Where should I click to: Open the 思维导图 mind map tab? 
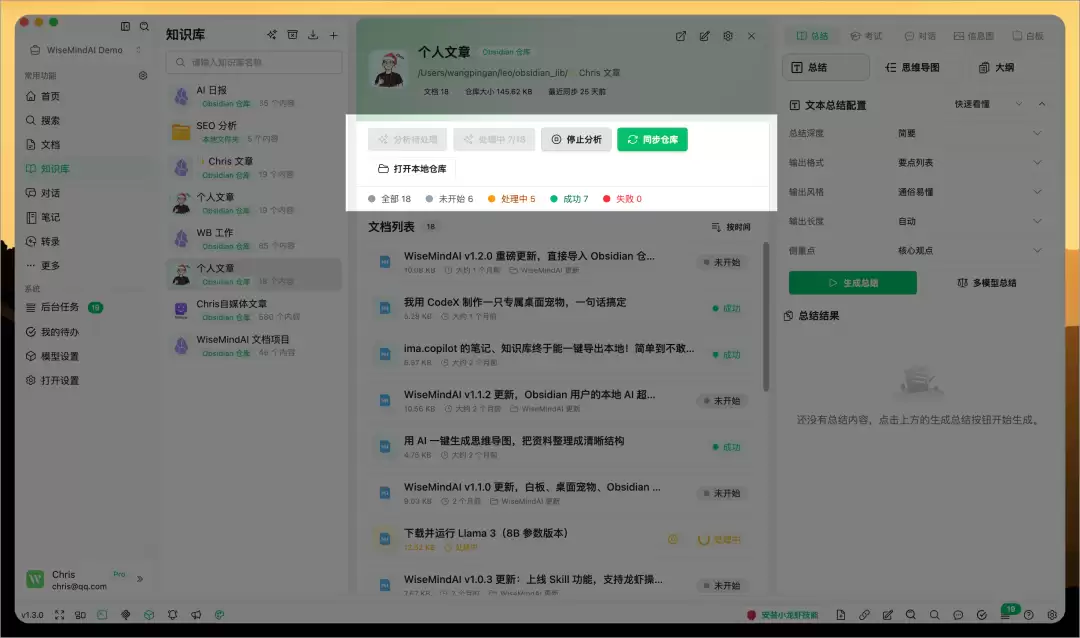[x=913, y=68]
